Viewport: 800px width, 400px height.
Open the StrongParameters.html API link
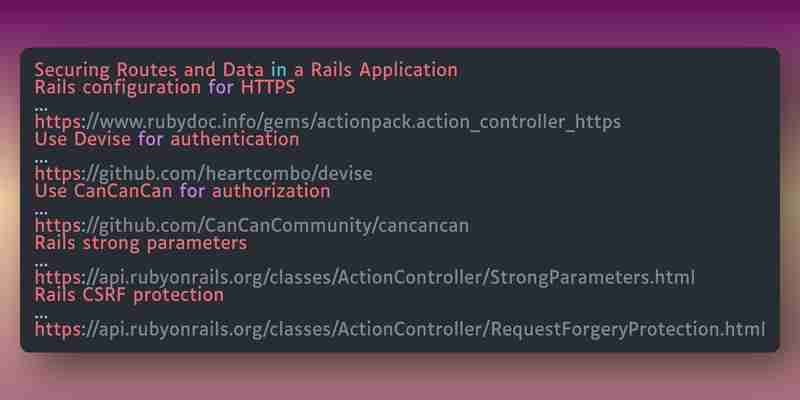pyautogui.click(x=365, y=278)
